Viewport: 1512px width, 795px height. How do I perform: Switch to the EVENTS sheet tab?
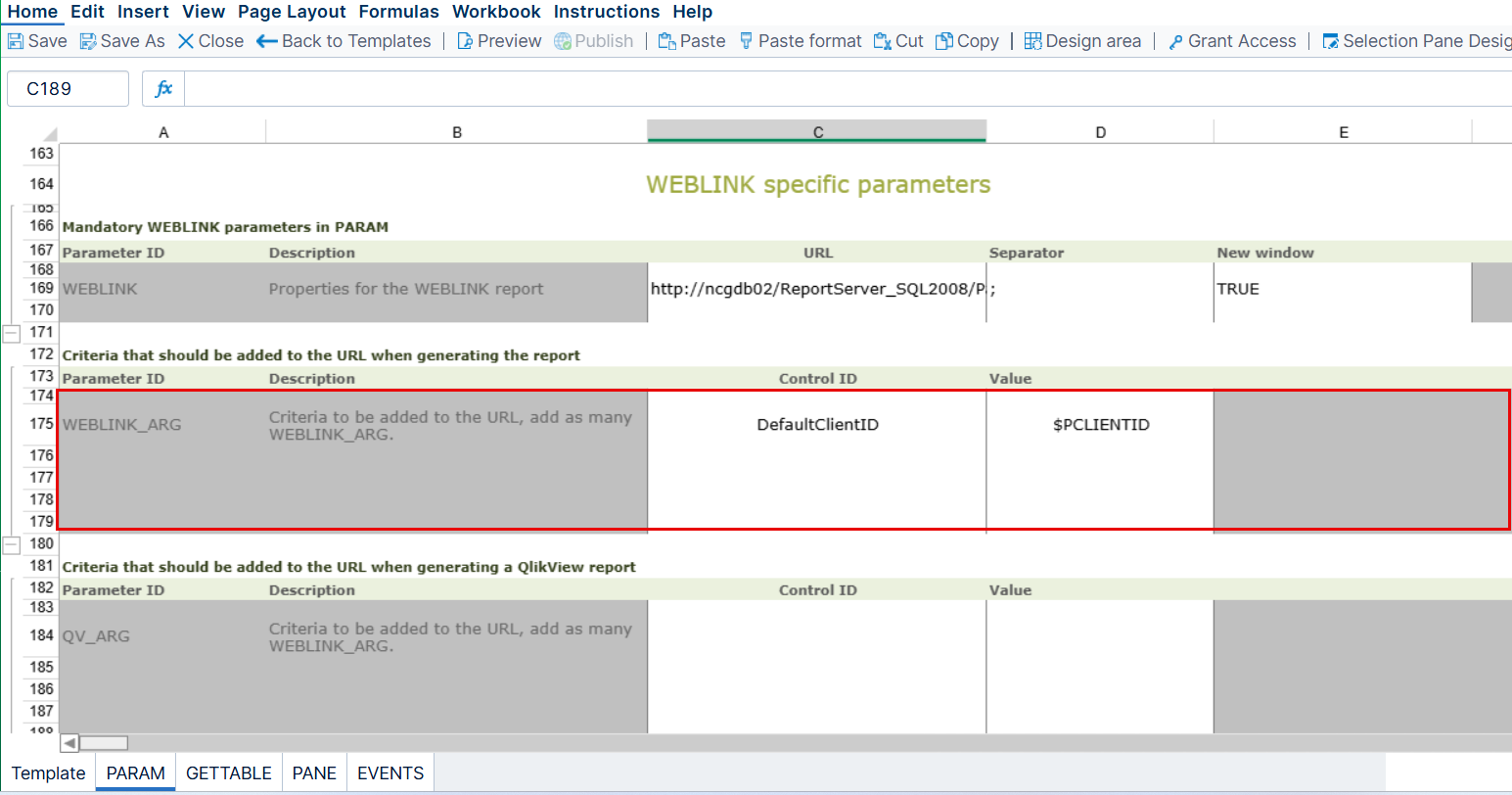(390, 772)
